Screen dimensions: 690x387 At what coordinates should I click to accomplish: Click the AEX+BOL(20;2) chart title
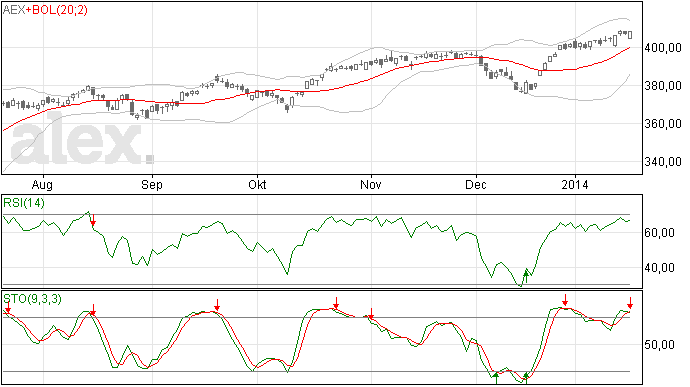click(45, 10)
